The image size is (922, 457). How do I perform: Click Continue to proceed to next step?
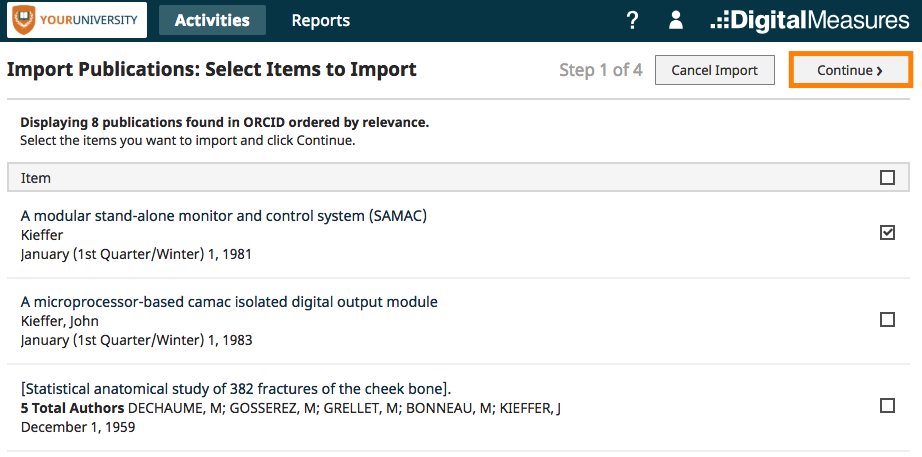(851, 71)
